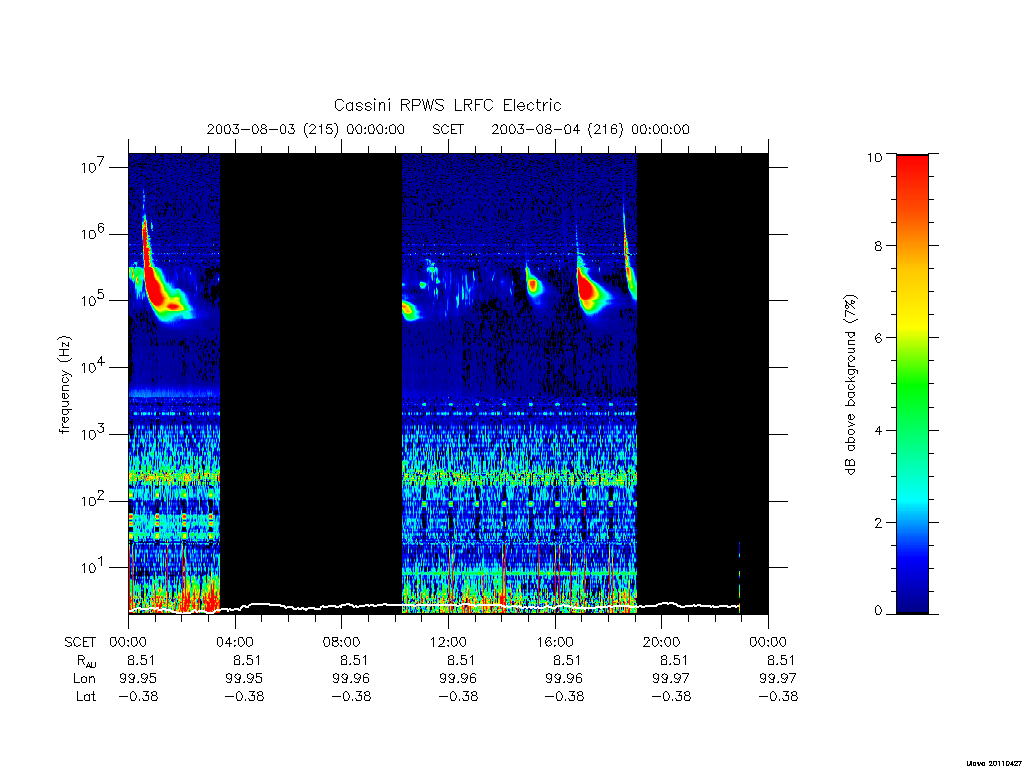This screenshot has width=1024, height=768.
Task: Select the 99.96 longitude under 16:00
Action: click(564, 679)
